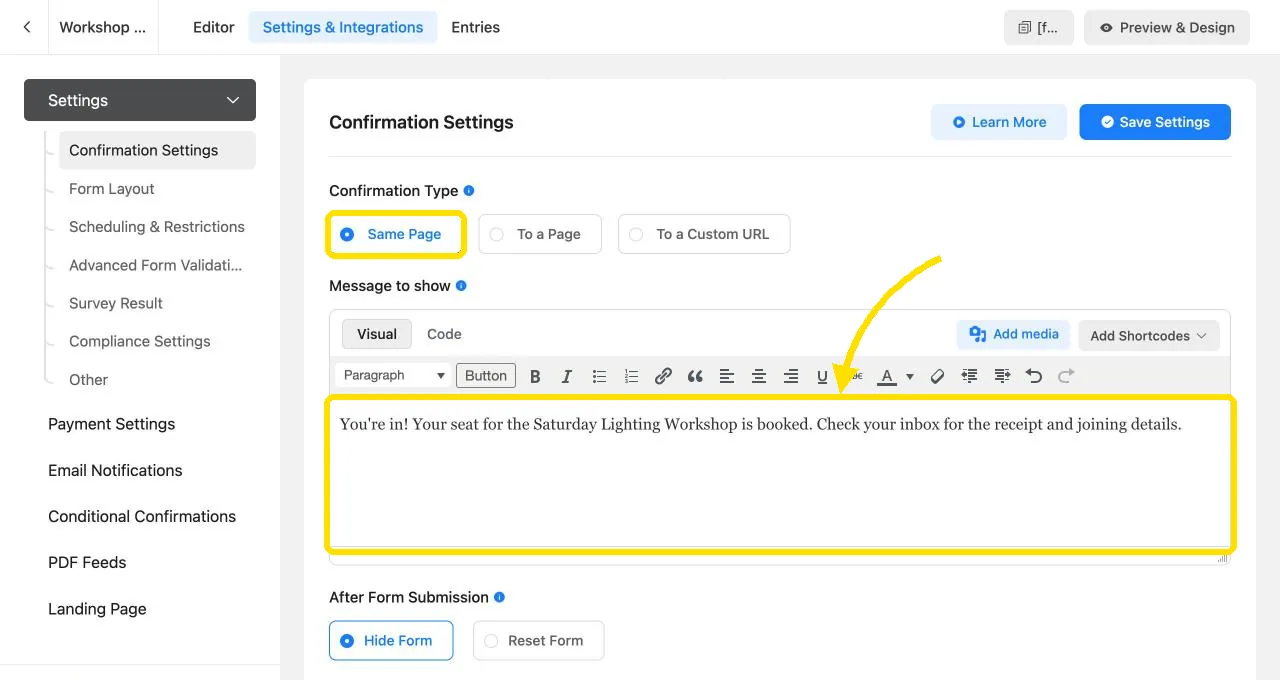The height and width of the screenshot is (680, 1280).
Task: Open Form Layout settings
Action: point(112,189)
